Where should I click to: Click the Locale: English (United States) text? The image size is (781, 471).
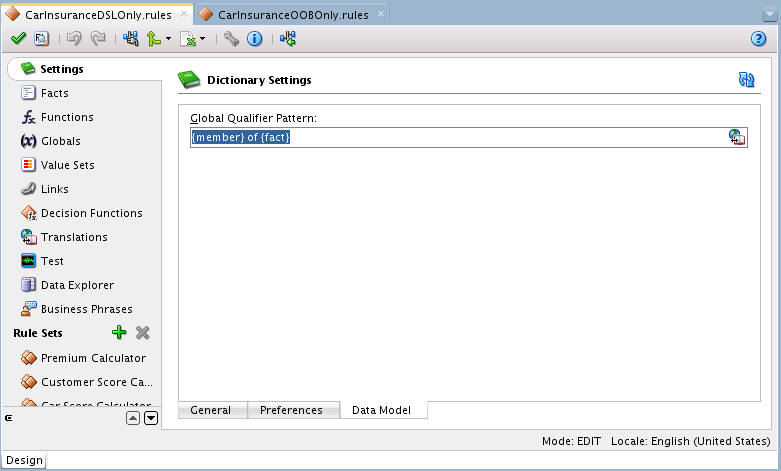[x=691, y=441]
